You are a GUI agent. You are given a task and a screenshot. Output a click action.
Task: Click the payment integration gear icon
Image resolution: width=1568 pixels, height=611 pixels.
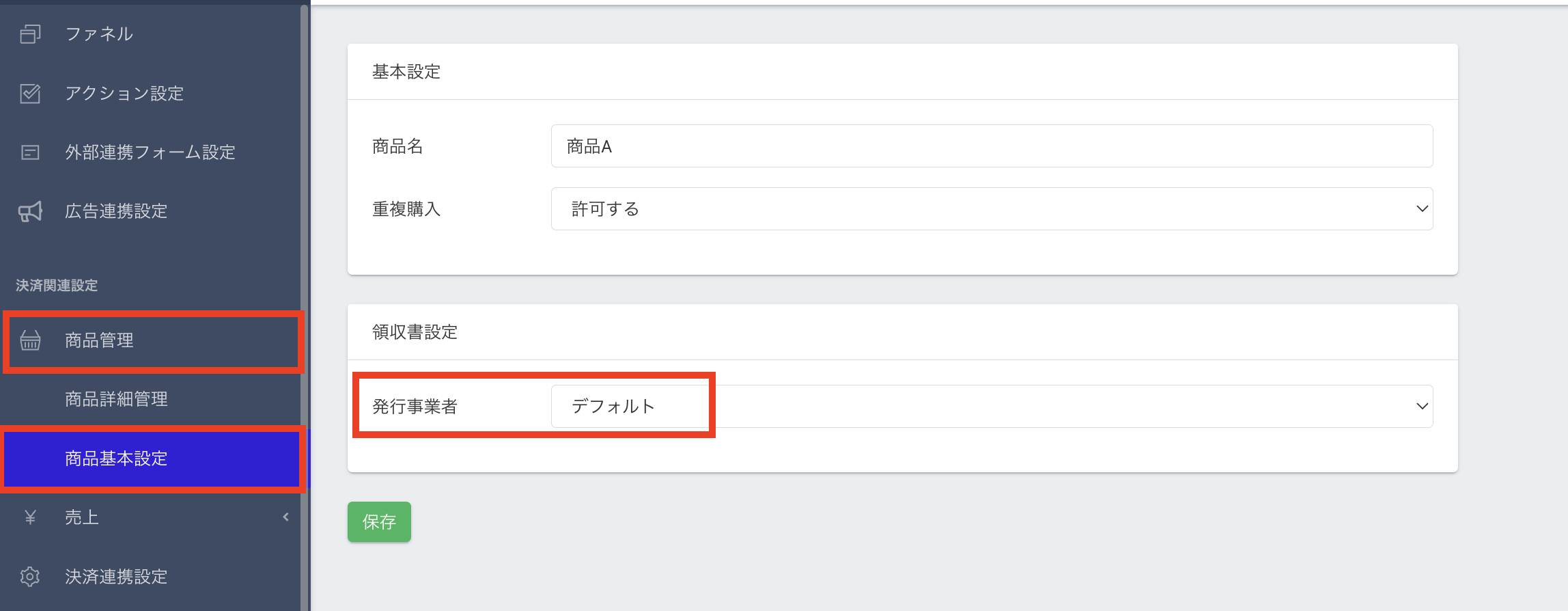30,577
